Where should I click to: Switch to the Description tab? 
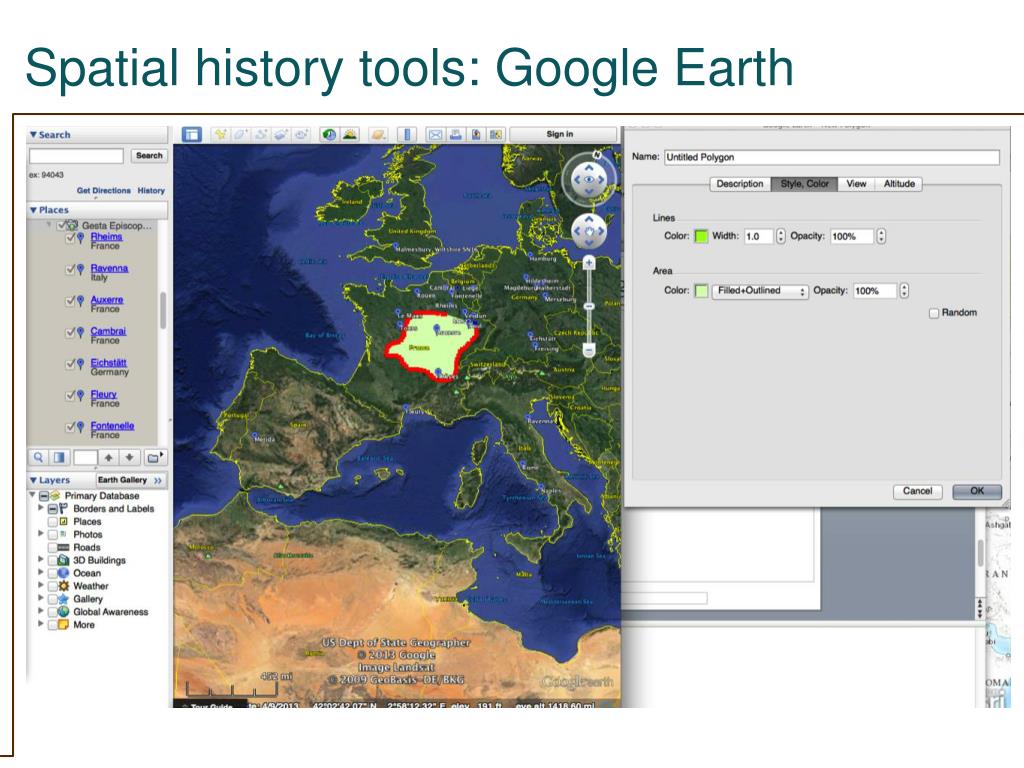(x=740, y=184)
